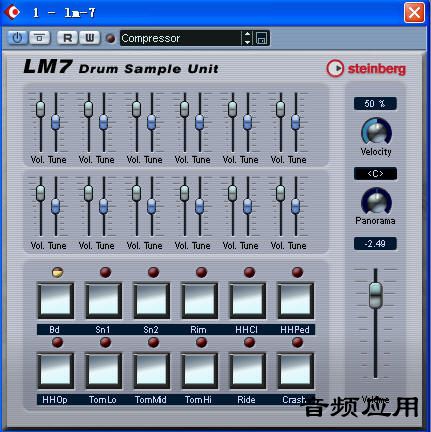Trigger the Bd drum pad
This screenshot has height=432, width=431.
[x=55, y=301]
